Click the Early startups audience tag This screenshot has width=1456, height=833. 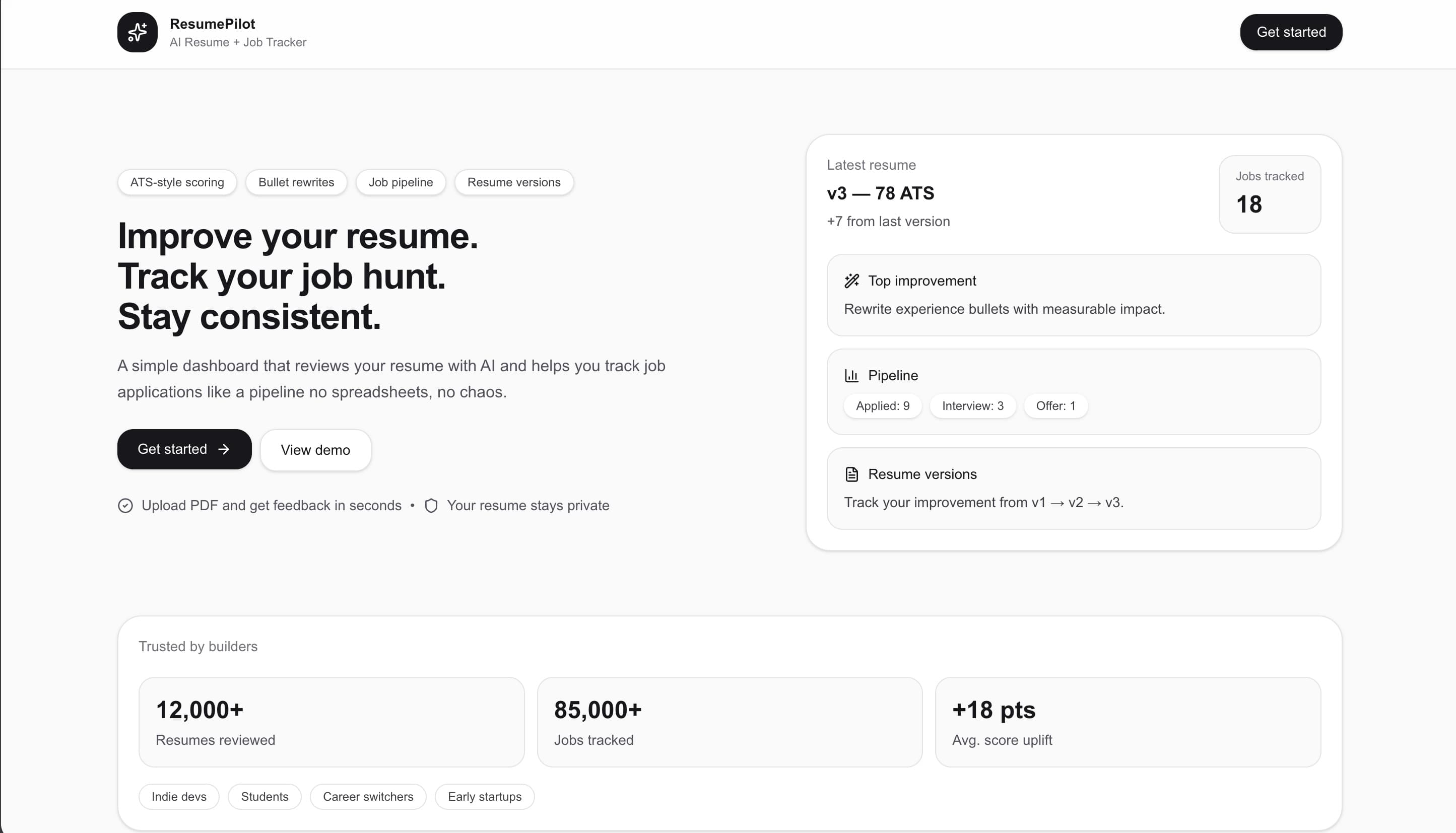point(484,796)
